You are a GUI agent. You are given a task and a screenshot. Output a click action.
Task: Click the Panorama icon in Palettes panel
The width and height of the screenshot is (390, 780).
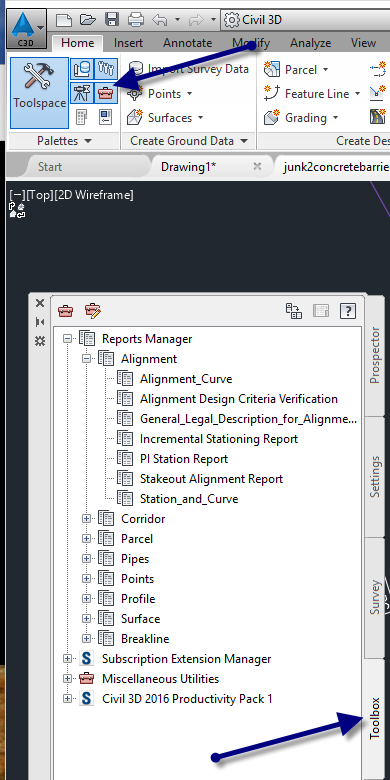pyautogui.click(x=82, y=117)
